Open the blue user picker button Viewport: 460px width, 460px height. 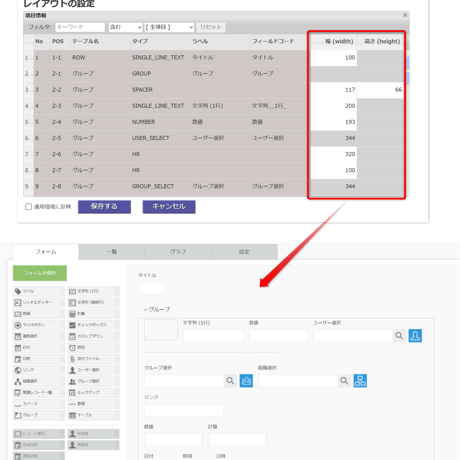(x=415, y=336)
